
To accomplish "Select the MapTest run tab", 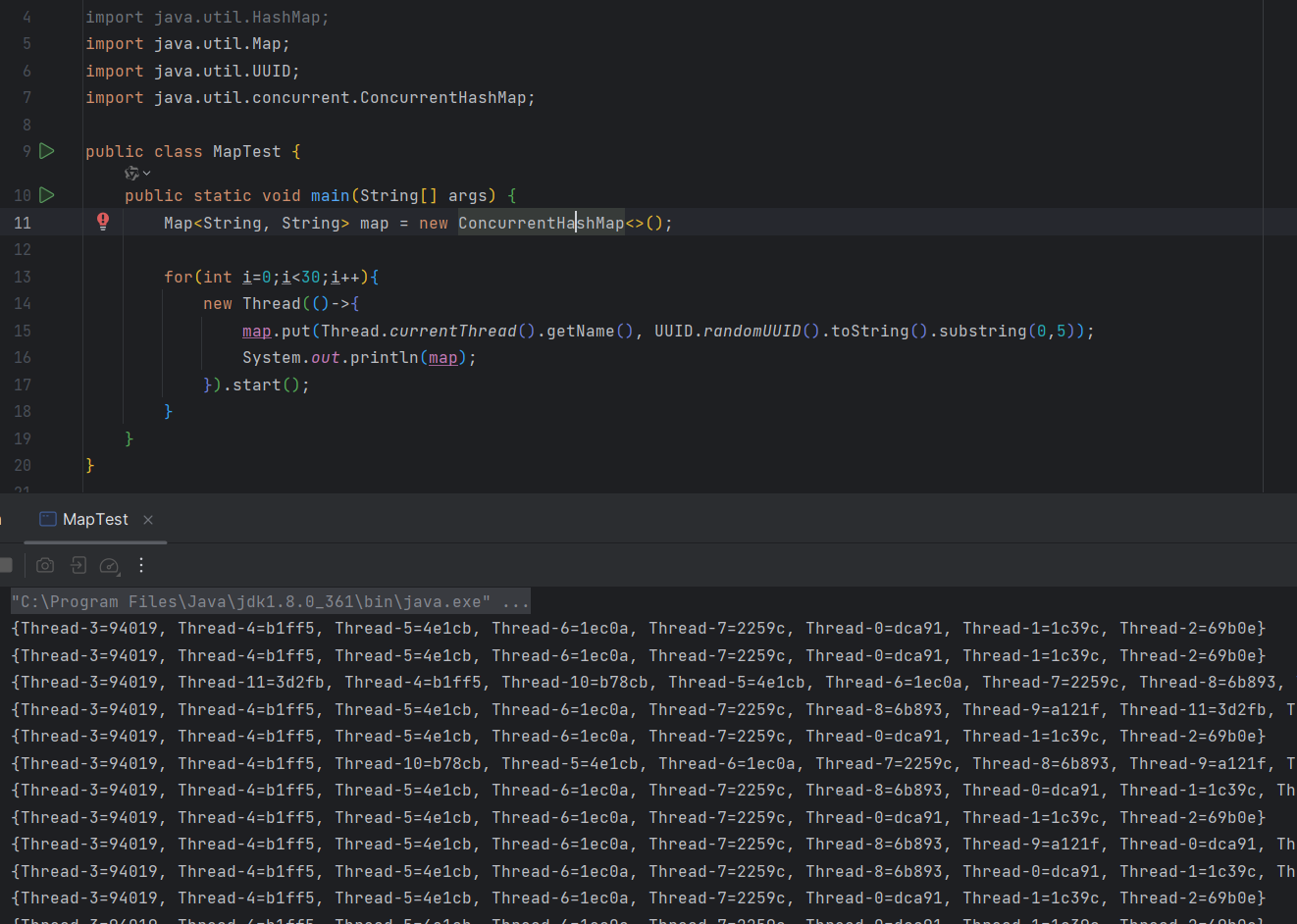I will point(95,520).
